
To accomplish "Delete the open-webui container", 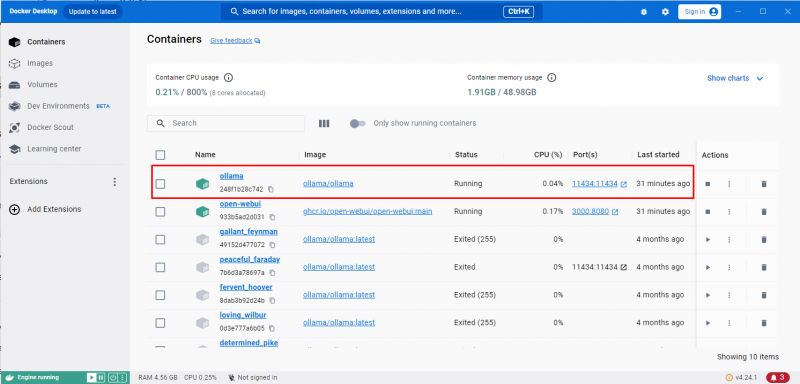I will [764, 212].
